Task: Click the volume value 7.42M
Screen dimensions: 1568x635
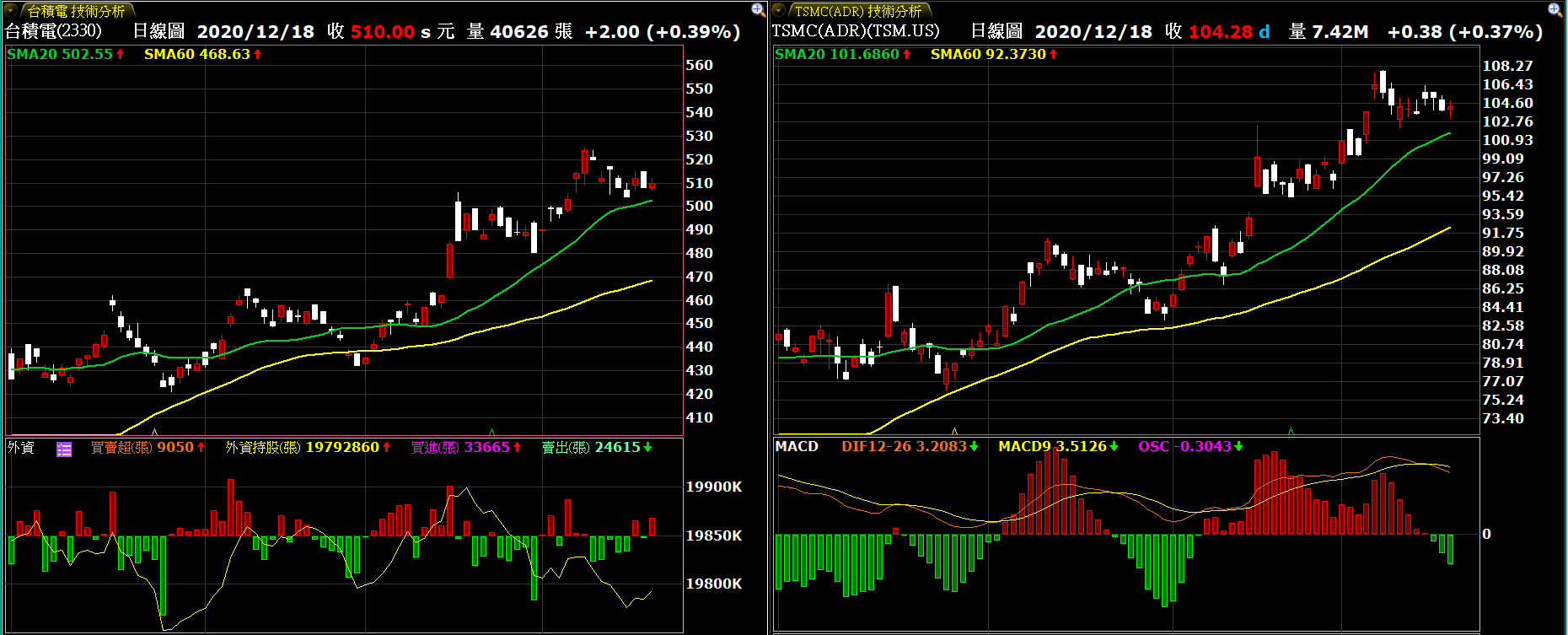Action: coord(1340,31)
